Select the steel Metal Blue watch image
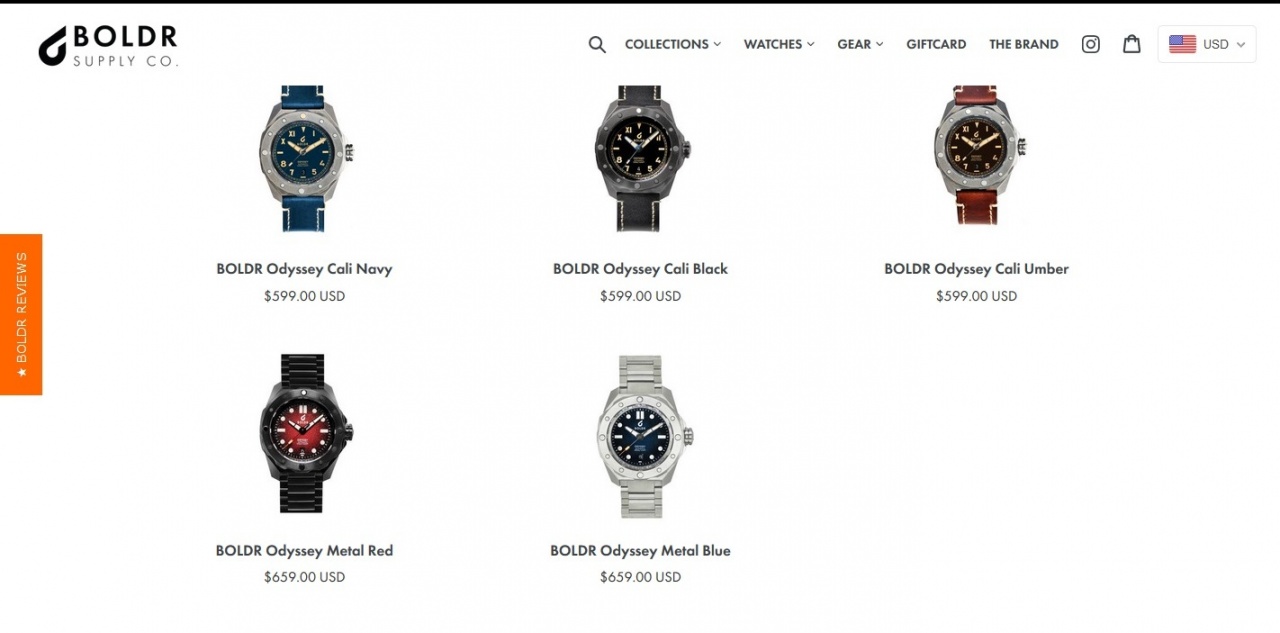Viewport: 1280px width, 633px height. (641, 436)
